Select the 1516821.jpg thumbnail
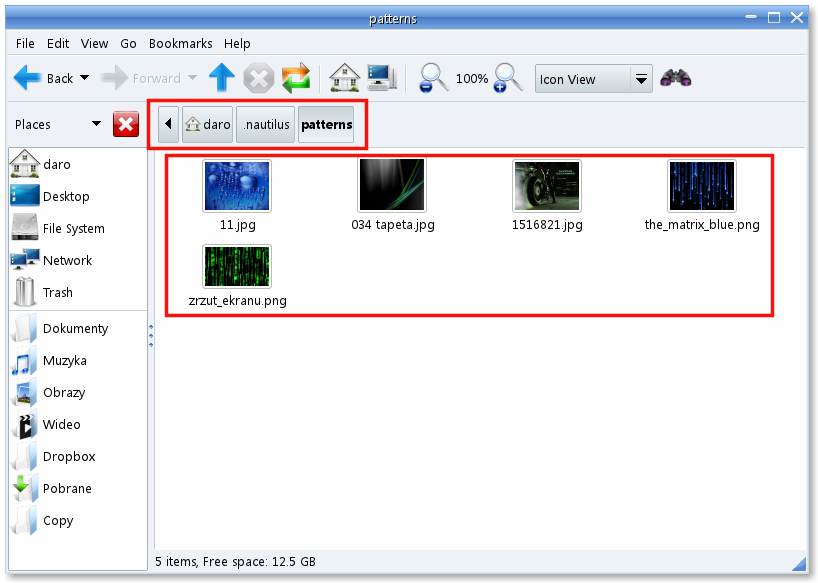The width and height of the screenshot is (818, 583). (x=547, y=186)
